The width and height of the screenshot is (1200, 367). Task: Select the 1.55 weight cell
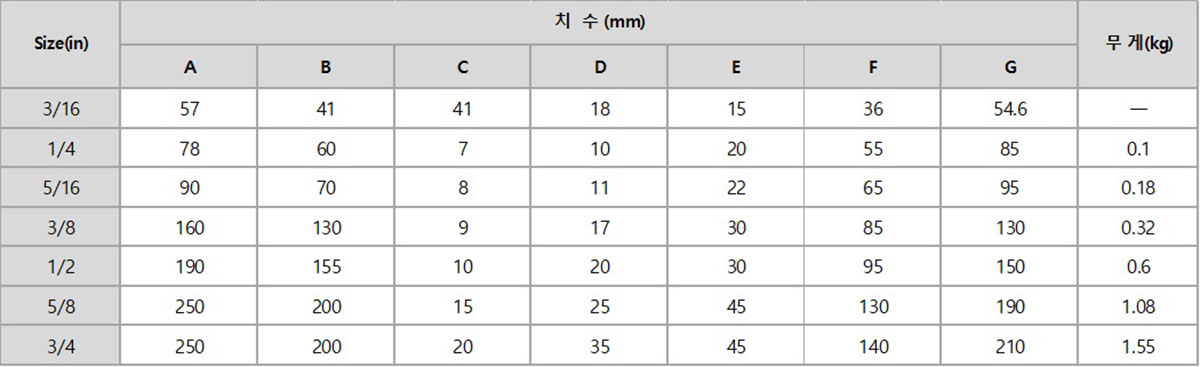[1138, 346]
